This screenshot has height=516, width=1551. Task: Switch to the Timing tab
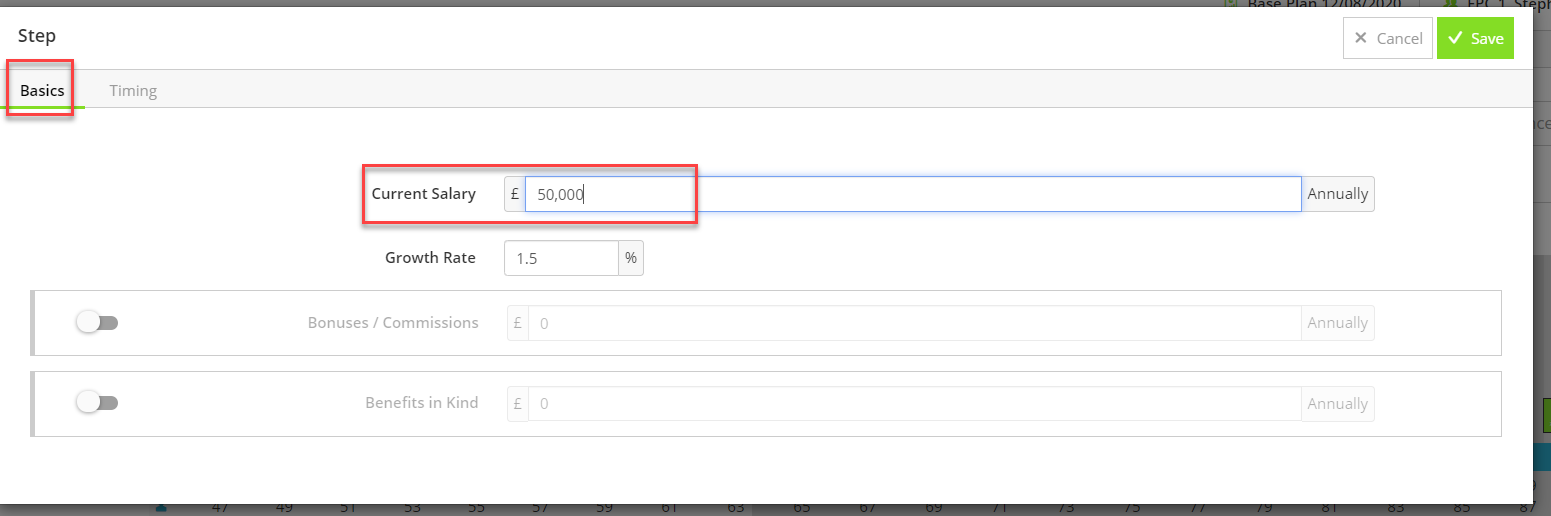pyautogui.click(x=133, y=90)
